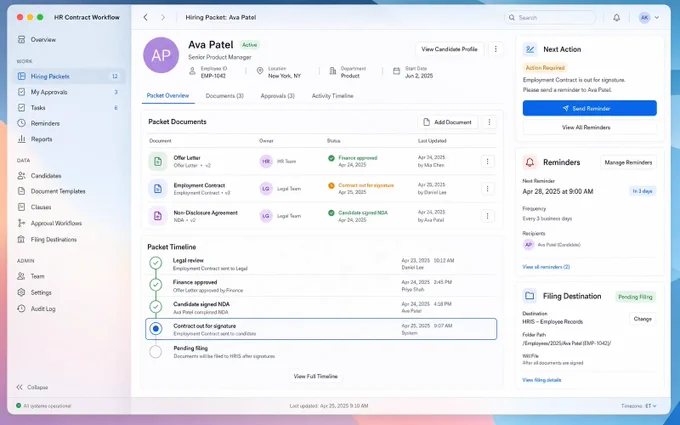Select Pending filing timeline step marker
This screenshot has height=425, width=680.
(x=156, y=352)
